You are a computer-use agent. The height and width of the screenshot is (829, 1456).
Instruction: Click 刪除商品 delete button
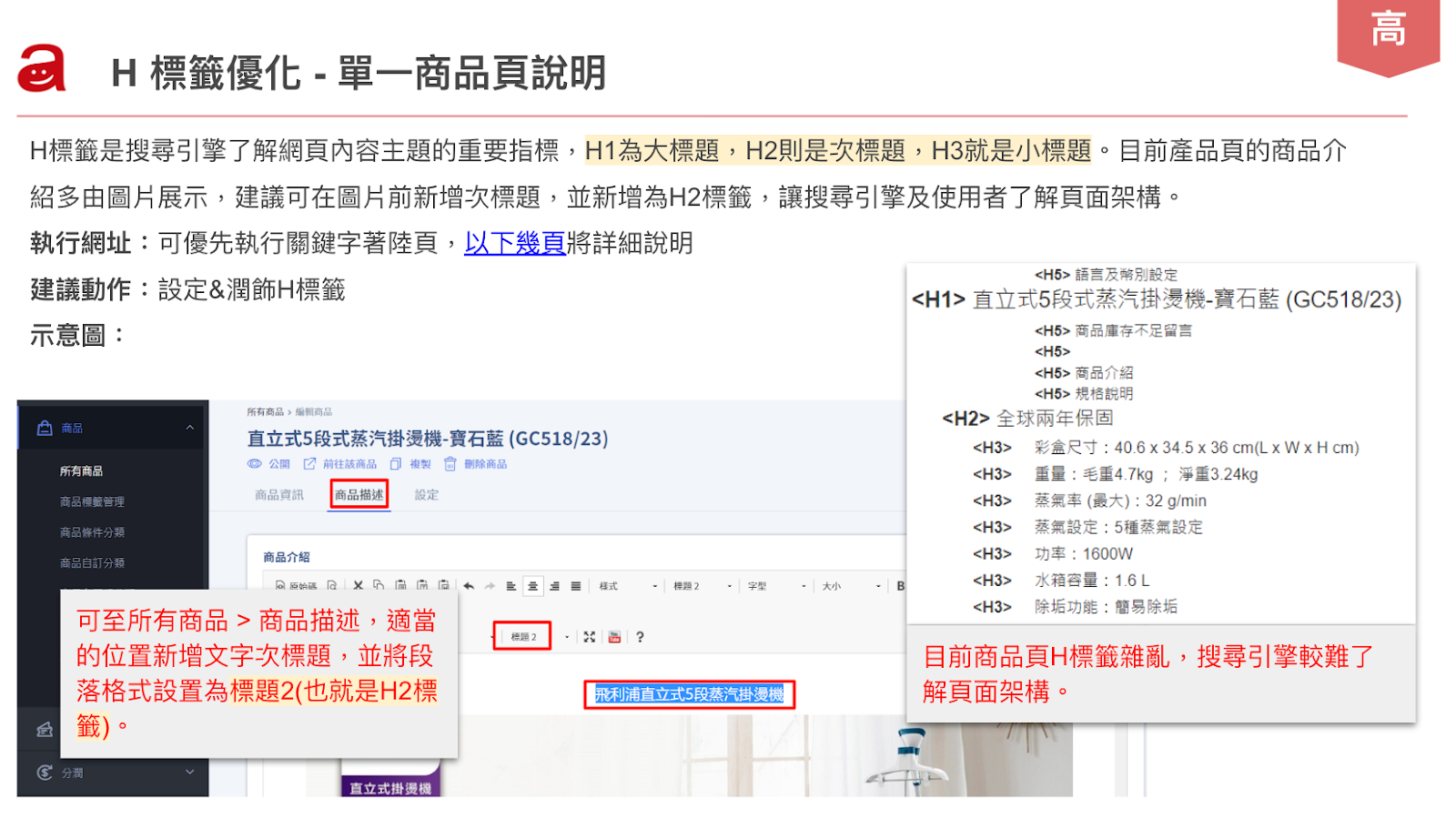(475, 464)
